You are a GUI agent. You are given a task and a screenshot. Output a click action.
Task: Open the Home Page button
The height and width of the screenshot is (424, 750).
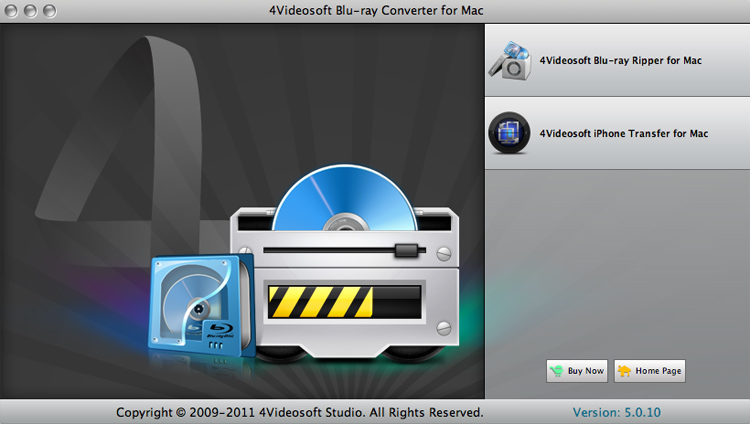[x=650, y=371]
